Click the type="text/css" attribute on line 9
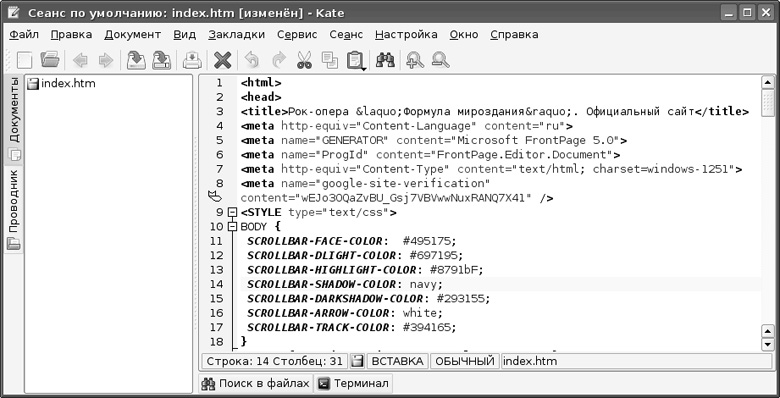This screenshot has width=780, height=398. click(x=339, y=212)
